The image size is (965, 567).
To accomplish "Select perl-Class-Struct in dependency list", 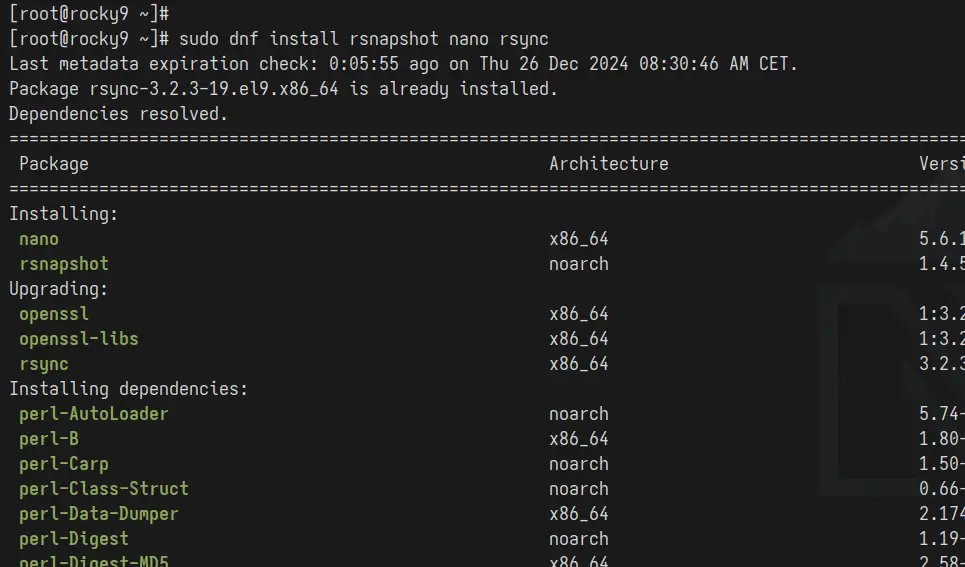I will coord(104,489).
